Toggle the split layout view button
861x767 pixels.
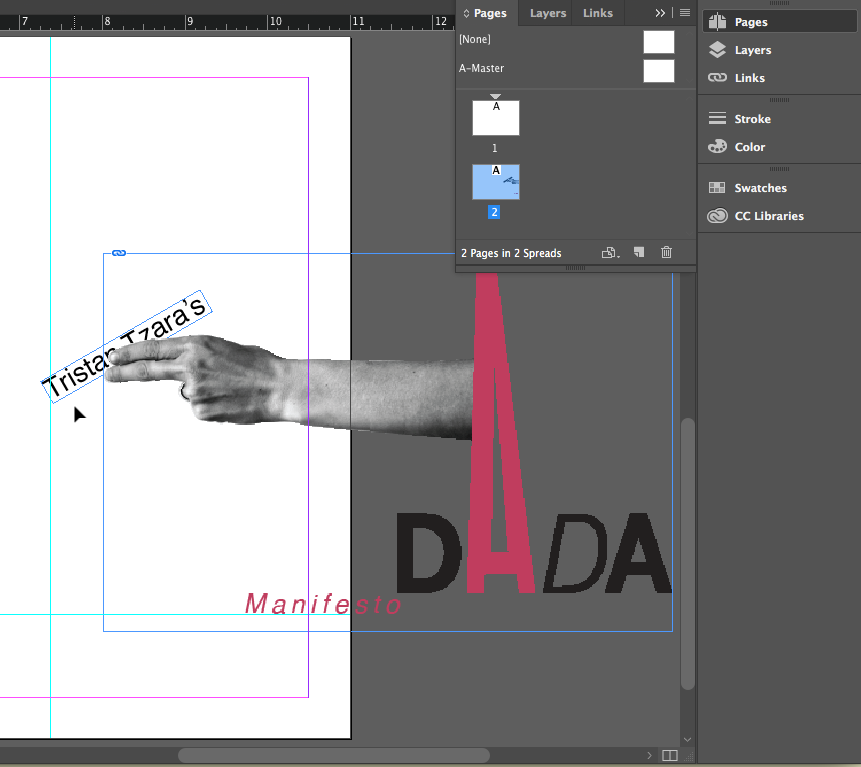click(x=670, y=755)
